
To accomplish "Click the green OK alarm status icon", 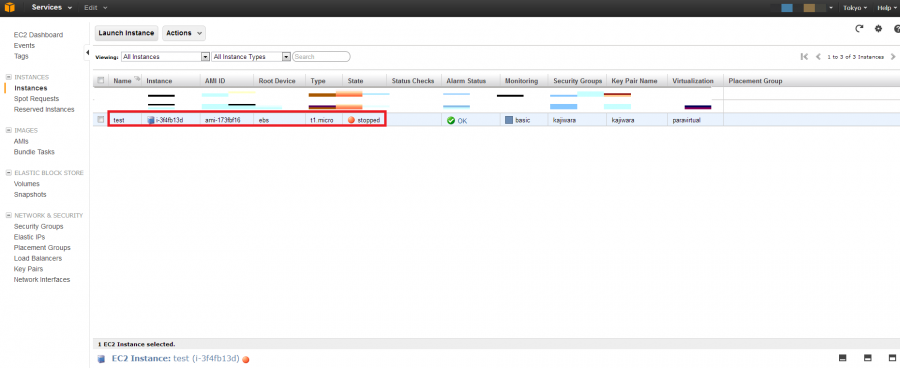I will [x=451, y=121].
